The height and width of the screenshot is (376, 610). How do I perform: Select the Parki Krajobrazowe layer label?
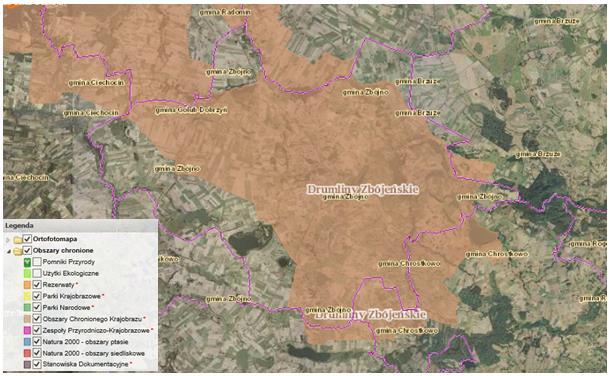coord(72,296)
